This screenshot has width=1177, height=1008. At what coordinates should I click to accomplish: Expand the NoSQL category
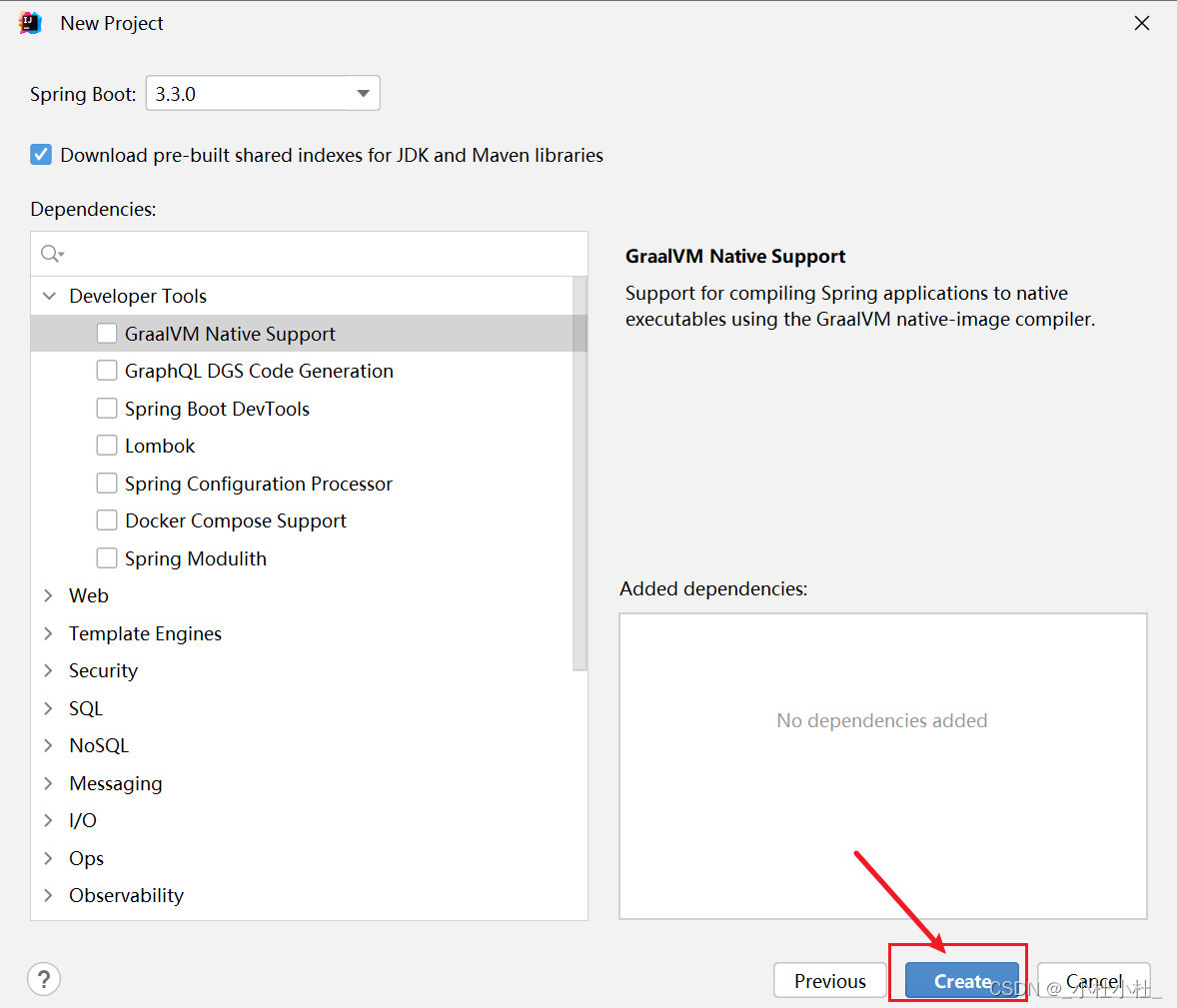click(x=49, y=745)
